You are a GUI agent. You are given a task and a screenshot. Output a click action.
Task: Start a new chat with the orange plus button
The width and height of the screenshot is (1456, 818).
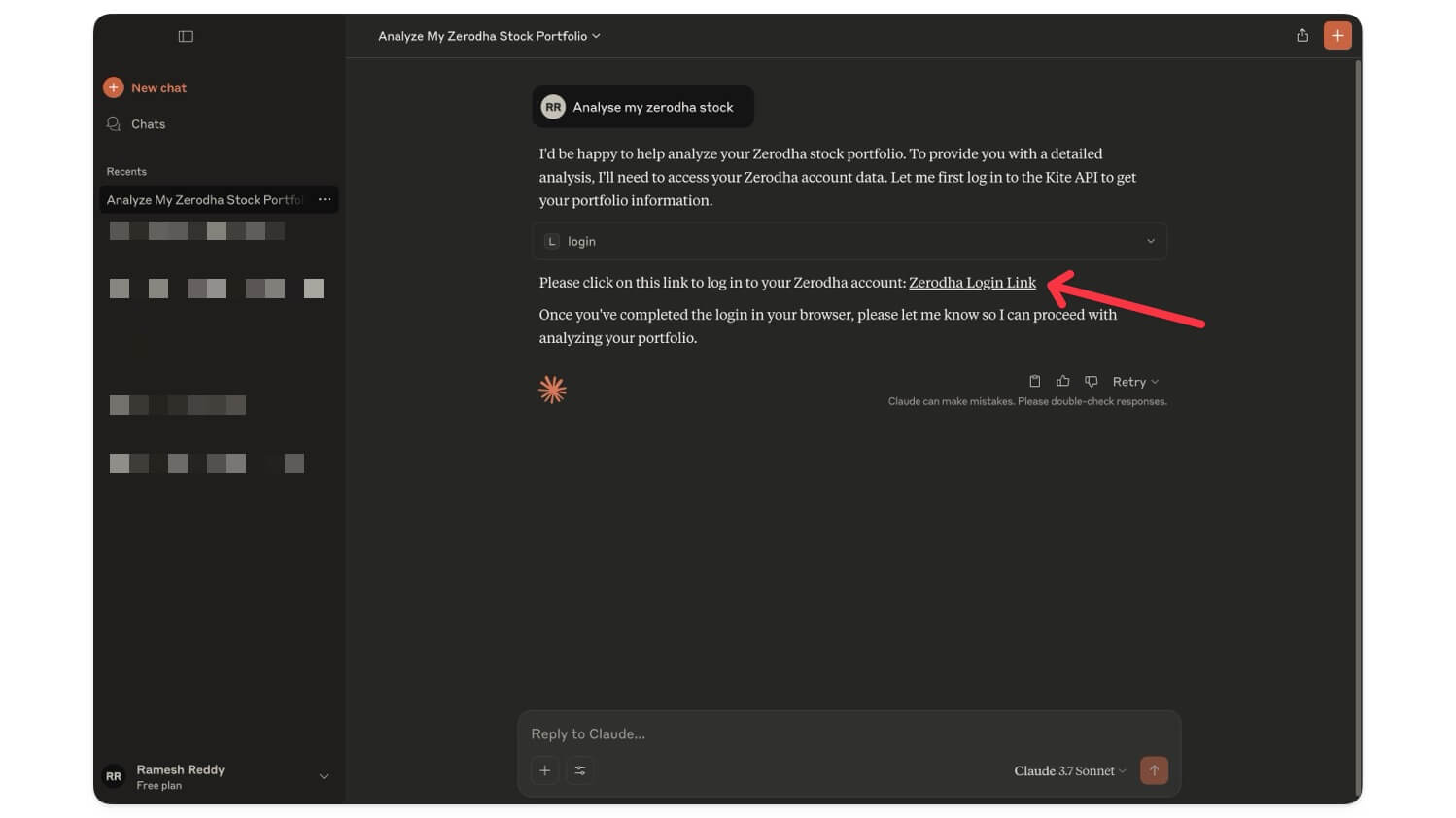1337,36
